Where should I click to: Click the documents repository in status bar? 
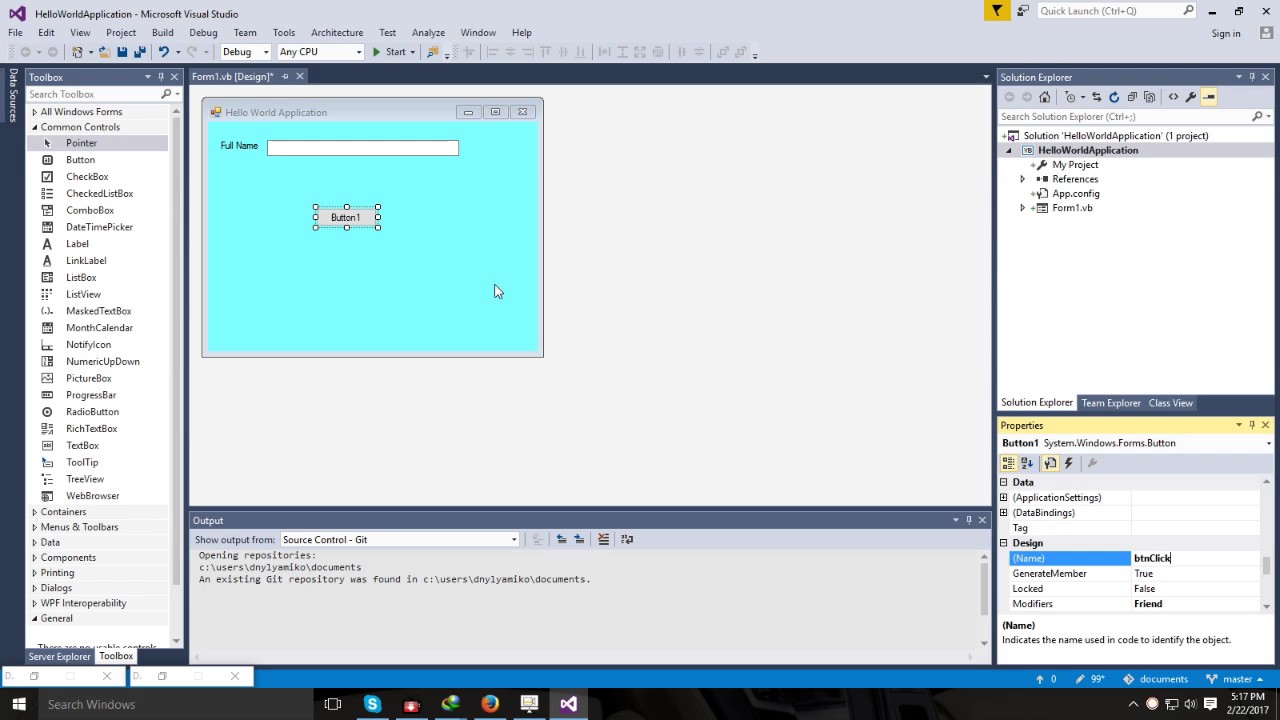(x=1157, y=679)
